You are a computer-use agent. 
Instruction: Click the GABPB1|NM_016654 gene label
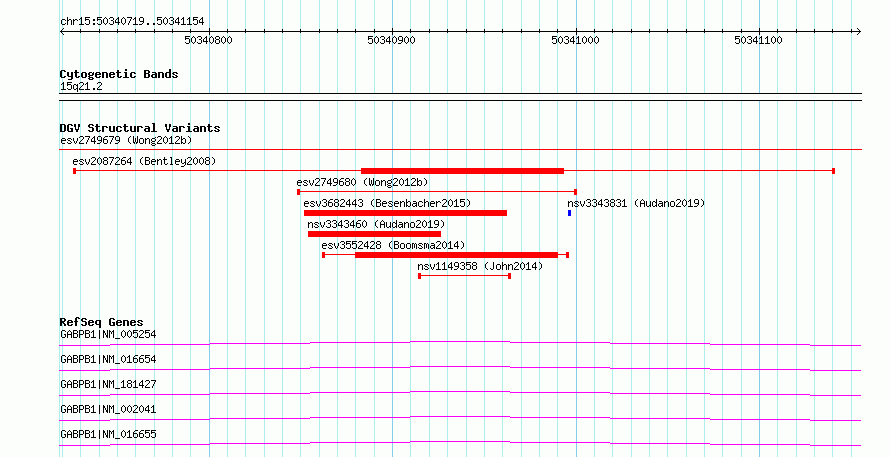pos(108,359)
